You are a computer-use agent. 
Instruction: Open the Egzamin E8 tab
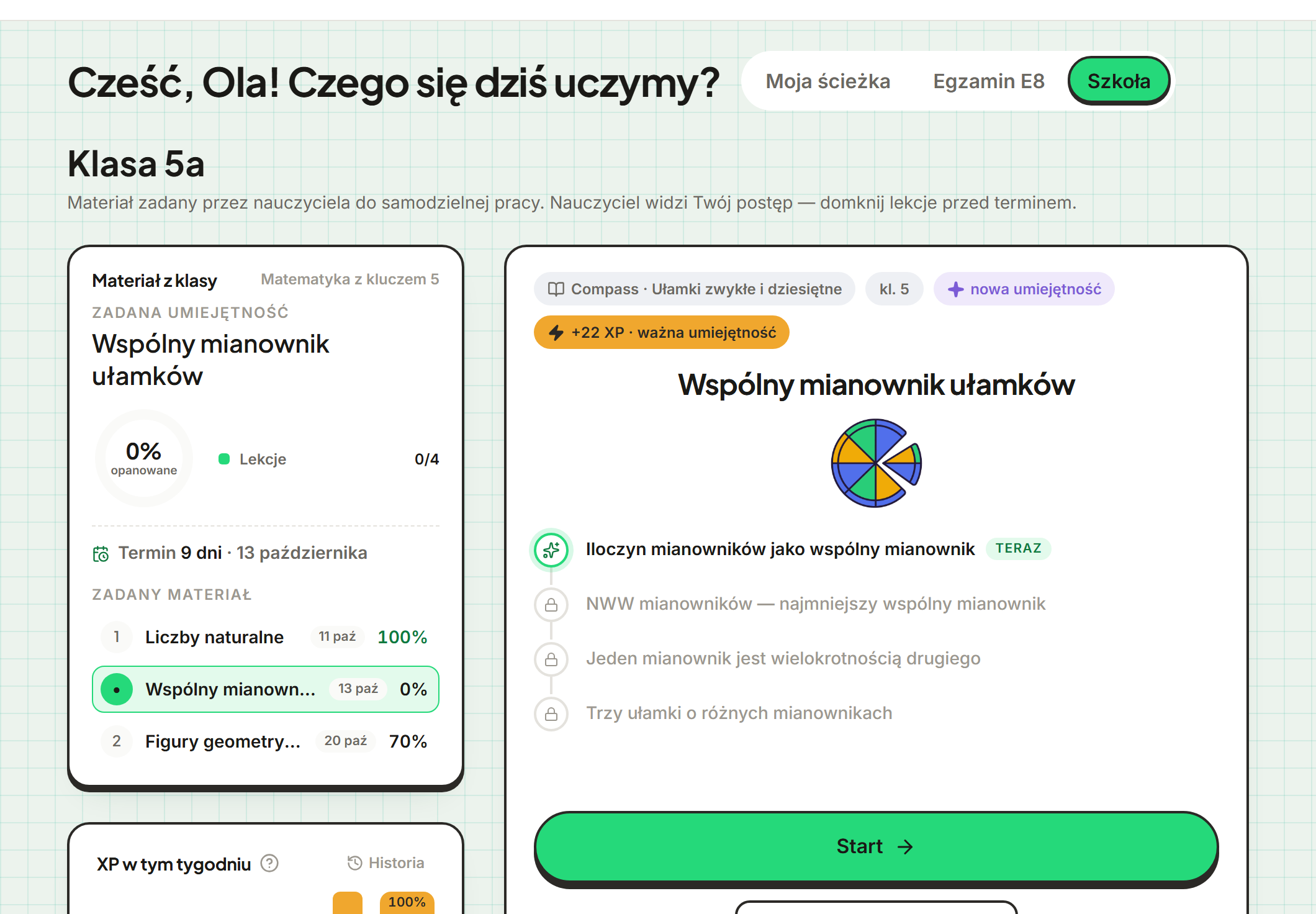coord(989,81)
